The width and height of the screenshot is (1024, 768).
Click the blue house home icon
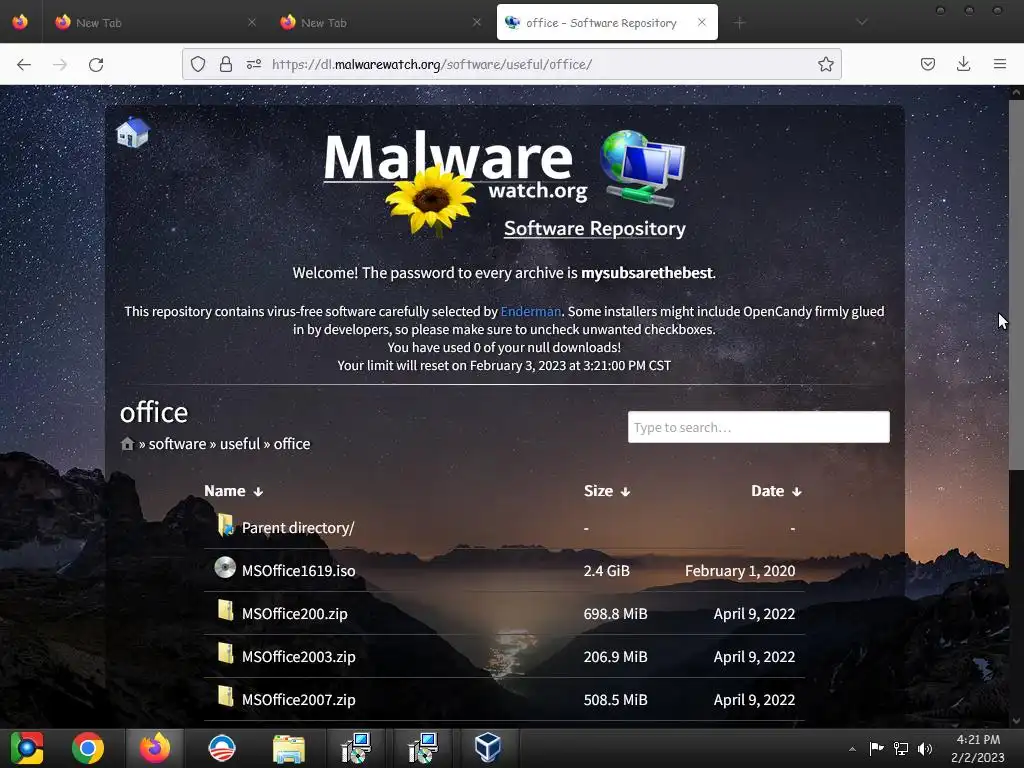(x=133, y=132)
